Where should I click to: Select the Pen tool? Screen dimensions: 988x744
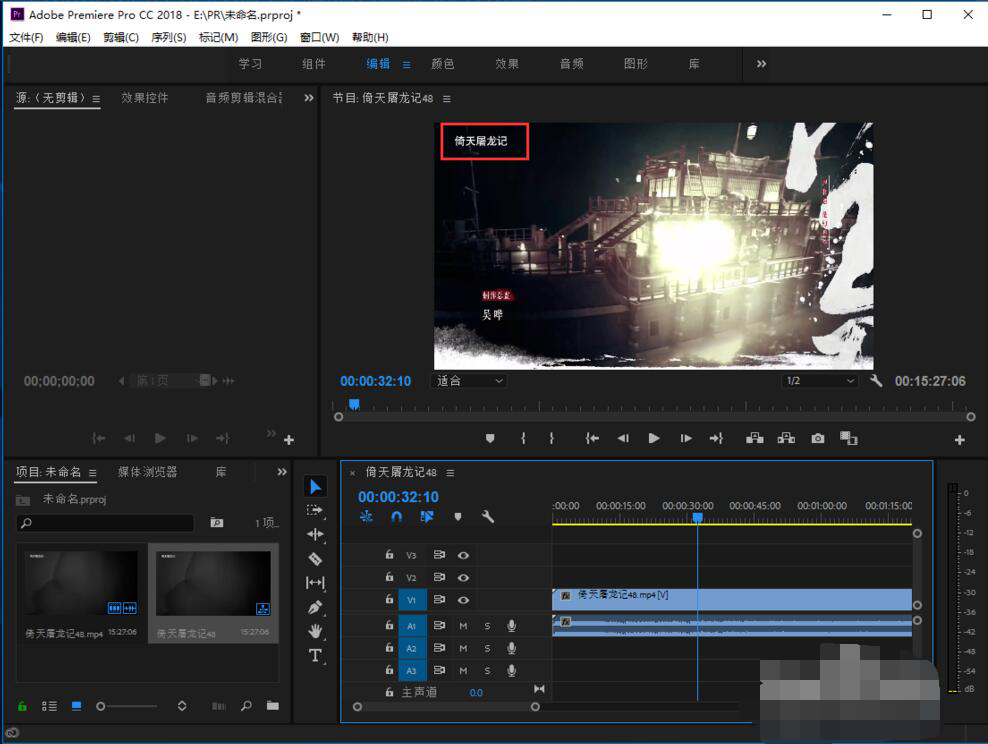pos(315,606)
